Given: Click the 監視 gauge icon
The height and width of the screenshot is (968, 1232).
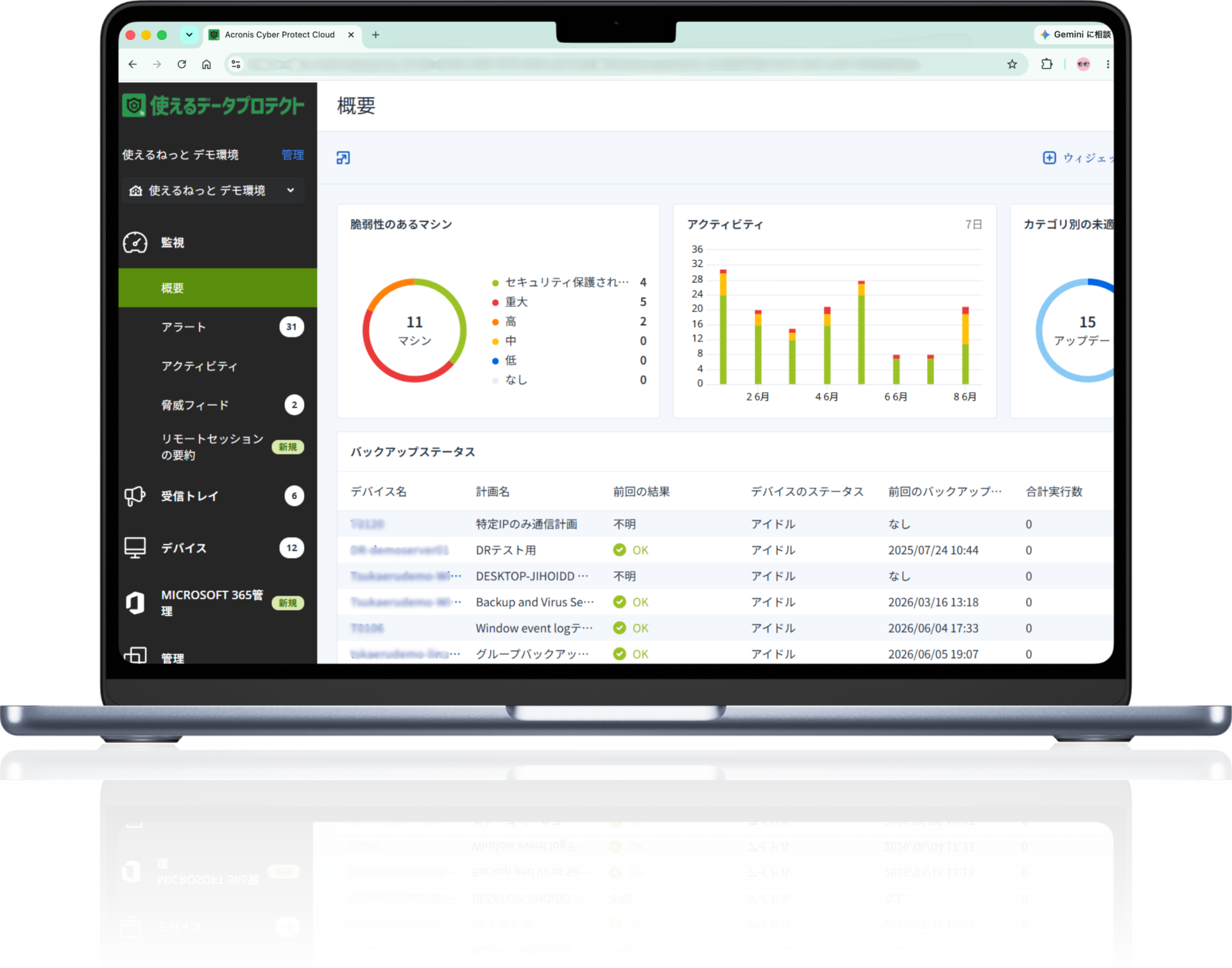Looking at the screenshot, I should 135,242.
